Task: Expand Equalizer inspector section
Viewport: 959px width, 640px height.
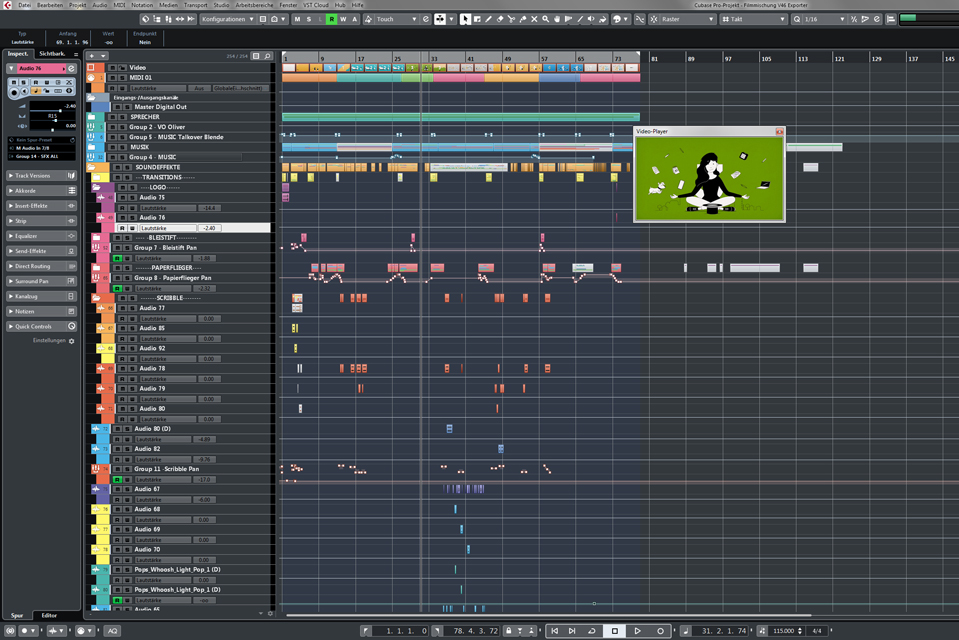Action: click(41, 236)
